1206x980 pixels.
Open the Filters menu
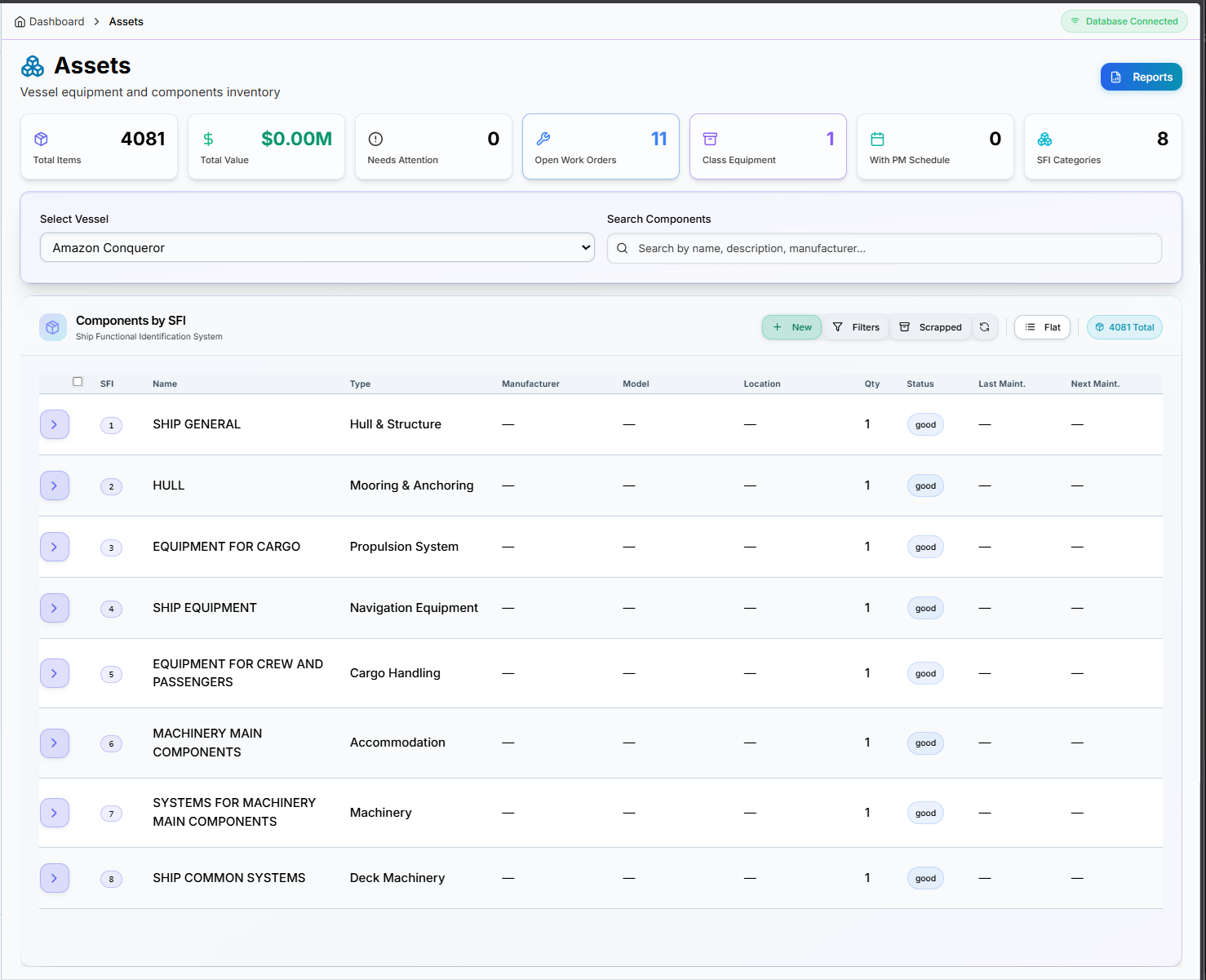coord(856,327)
